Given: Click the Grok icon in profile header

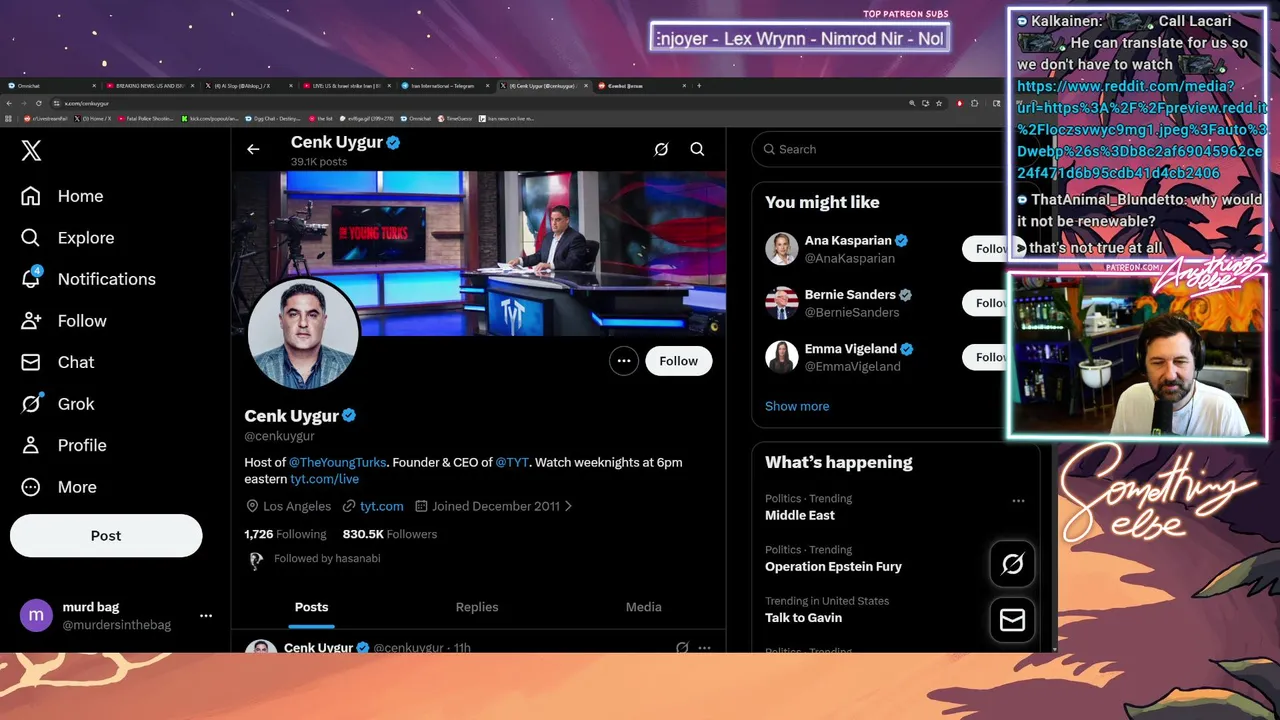Looking at the screenshot, I should coord(661,149).
